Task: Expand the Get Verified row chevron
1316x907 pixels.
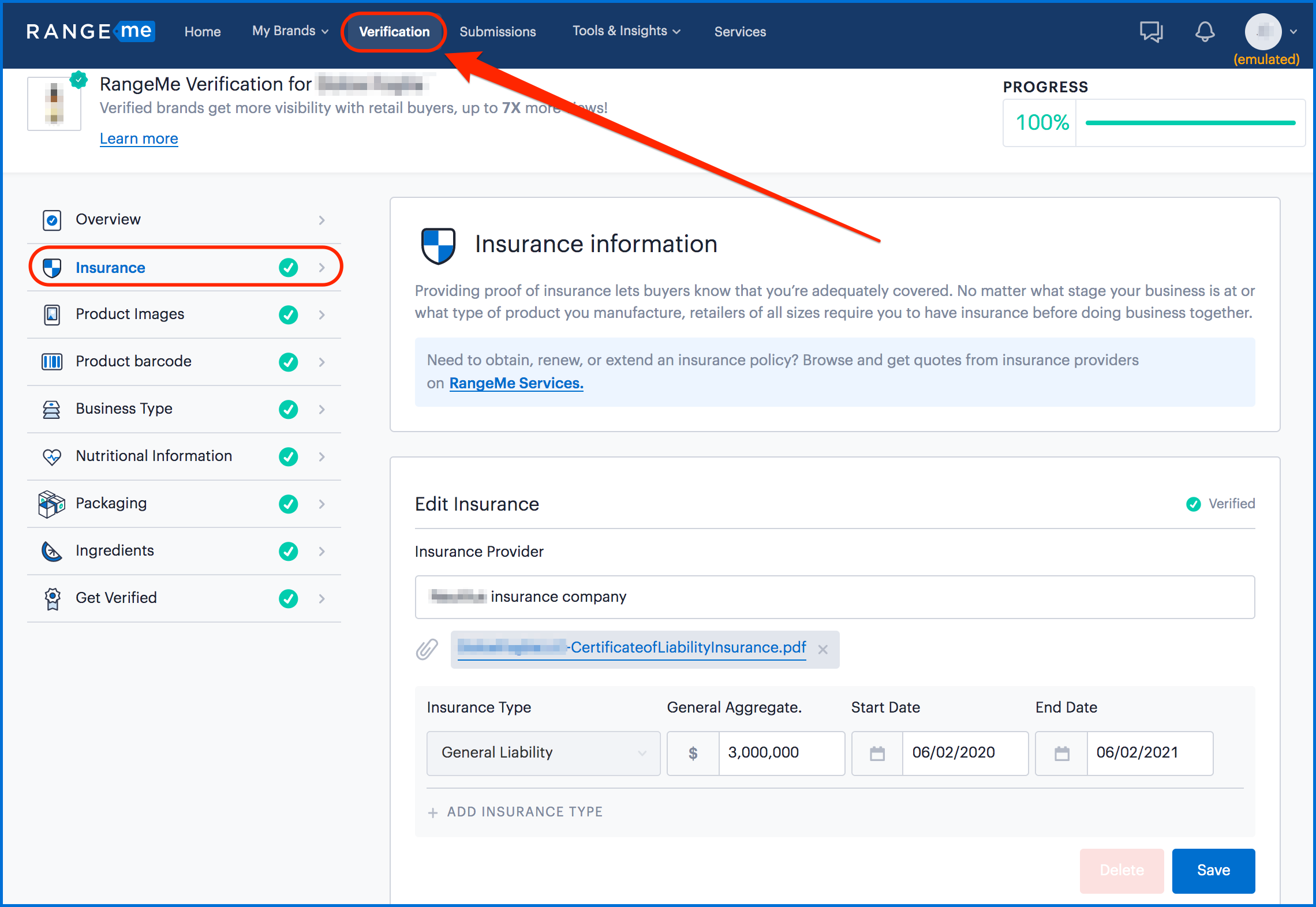Action: click(x=322, y=599)
